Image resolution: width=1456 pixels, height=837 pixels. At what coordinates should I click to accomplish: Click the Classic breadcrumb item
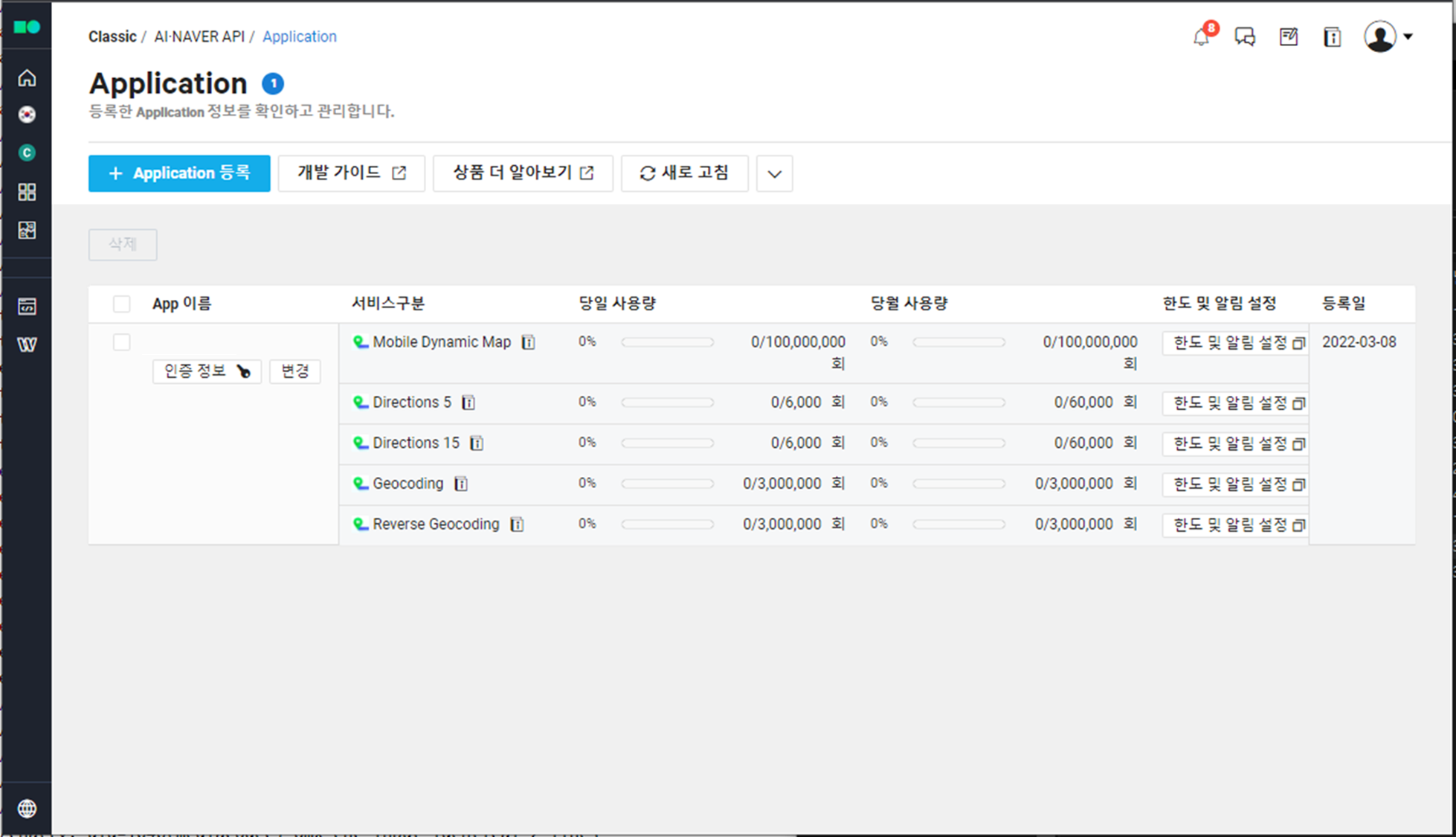[112, 36]
